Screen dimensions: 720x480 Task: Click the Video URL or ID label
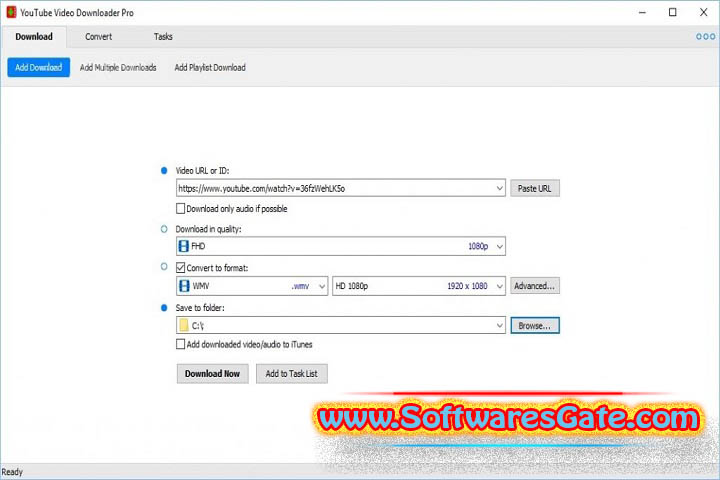click(x=202, y=171)
